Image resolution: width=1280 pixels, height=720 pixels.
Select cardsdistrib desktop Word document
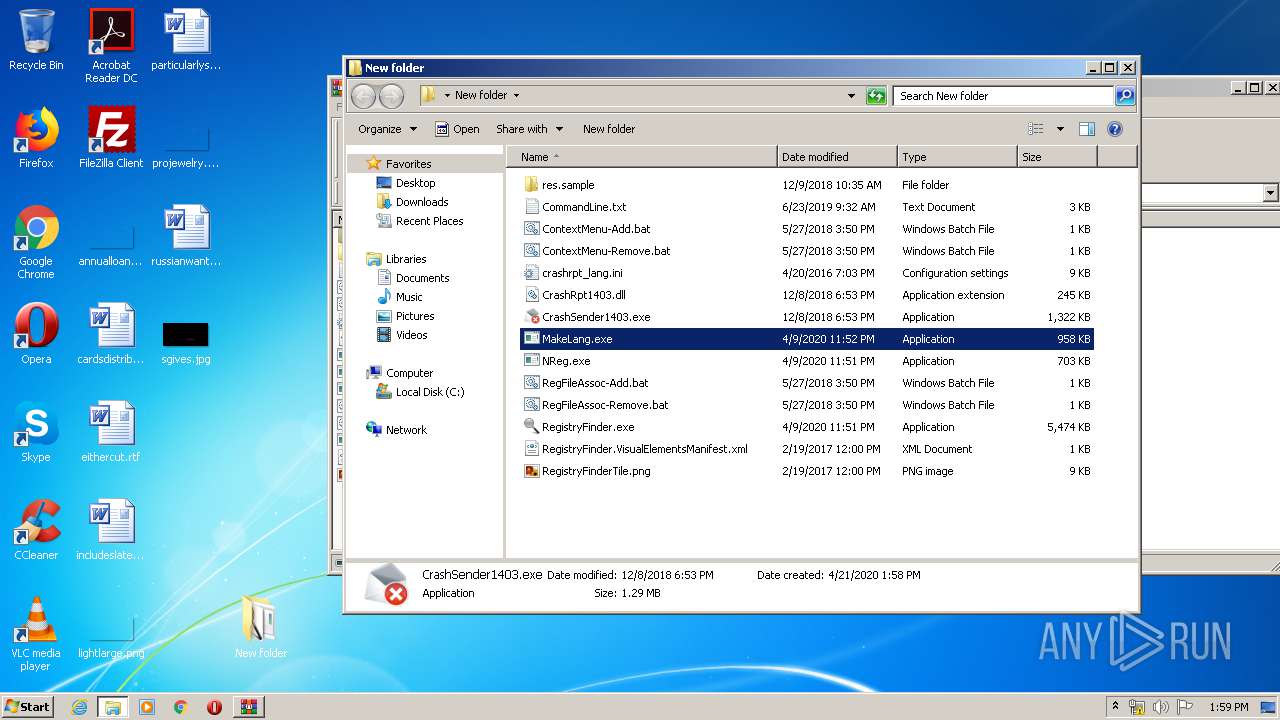[111, 334]
